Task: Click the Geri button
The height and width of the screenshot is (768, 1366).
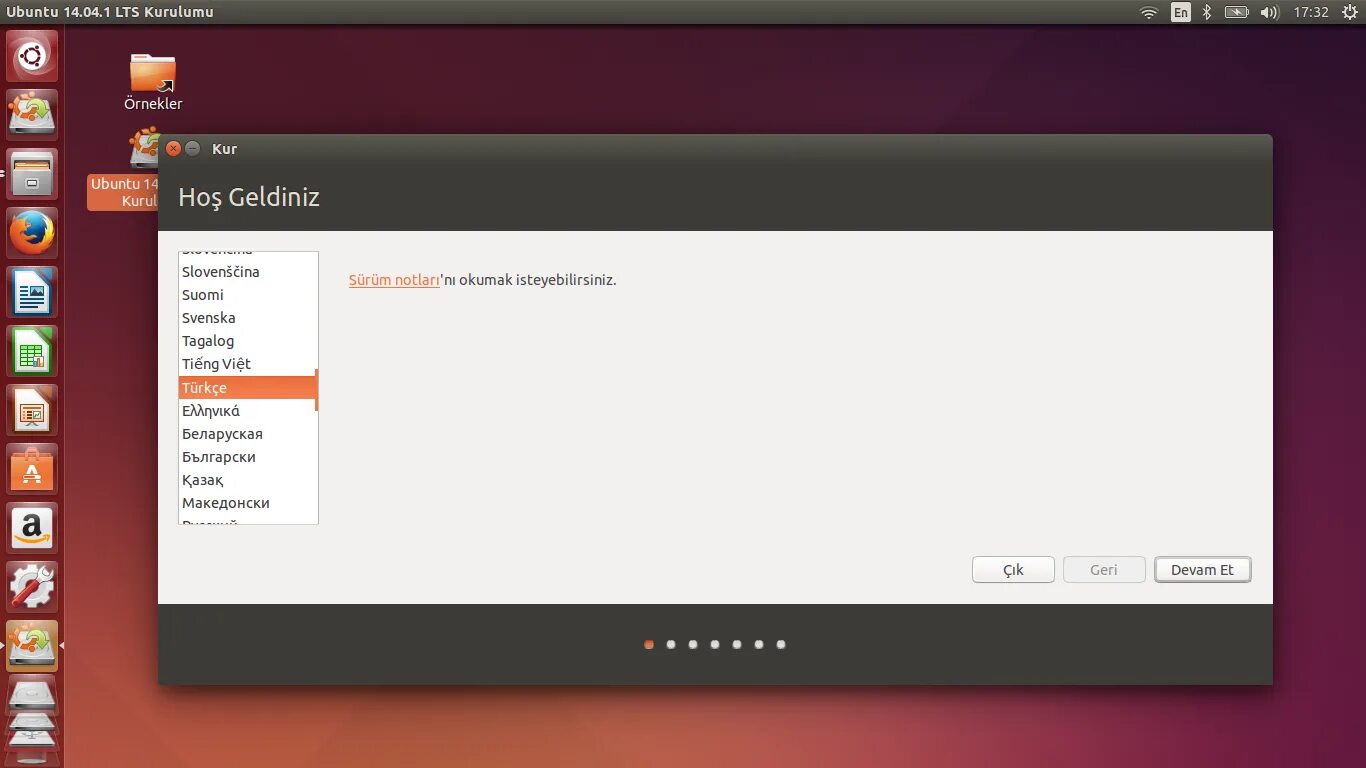Action: click(1104, 570)
